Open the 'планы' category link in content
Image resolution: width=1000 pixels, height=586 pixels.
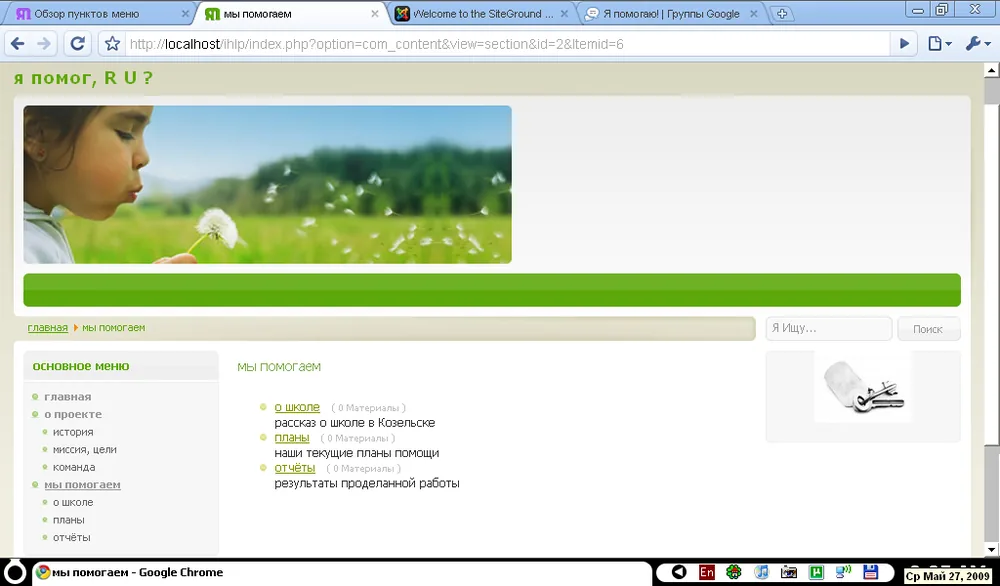tap(291, 437)
